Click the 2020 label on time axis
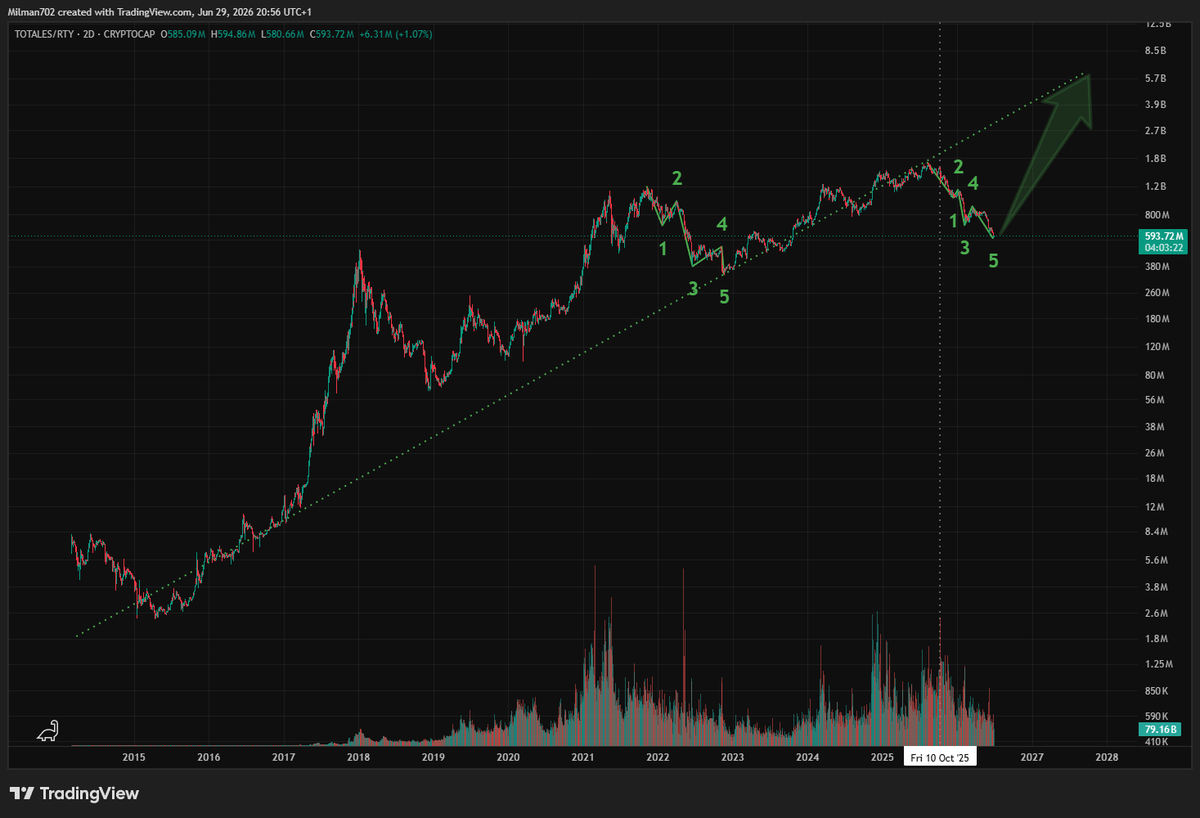This screenshot has width=1200, height=818. click(x=508, y=758)
